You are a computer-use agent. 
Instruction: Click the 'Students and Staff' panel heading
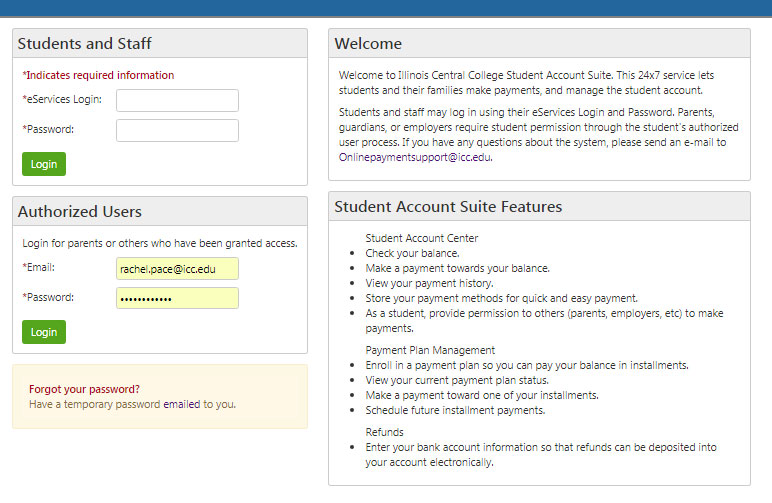[x=85, y=43]
